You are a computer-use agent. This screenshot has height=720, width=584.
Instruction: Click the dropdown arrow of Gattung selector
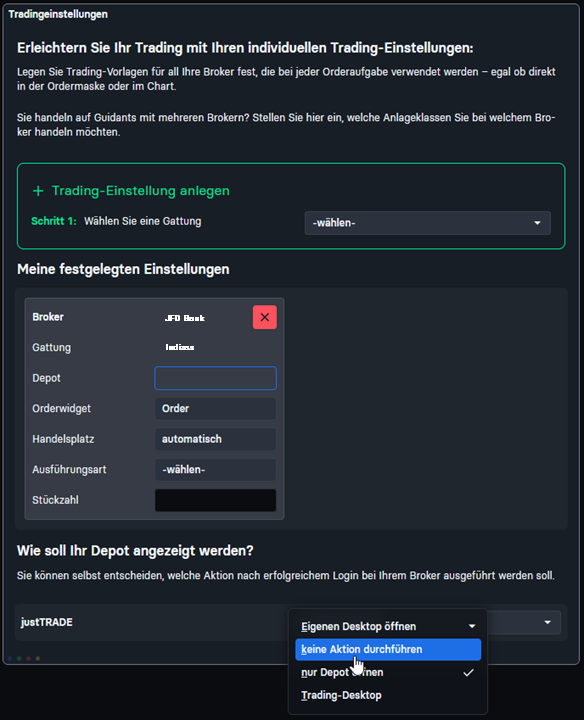[537, 223]
